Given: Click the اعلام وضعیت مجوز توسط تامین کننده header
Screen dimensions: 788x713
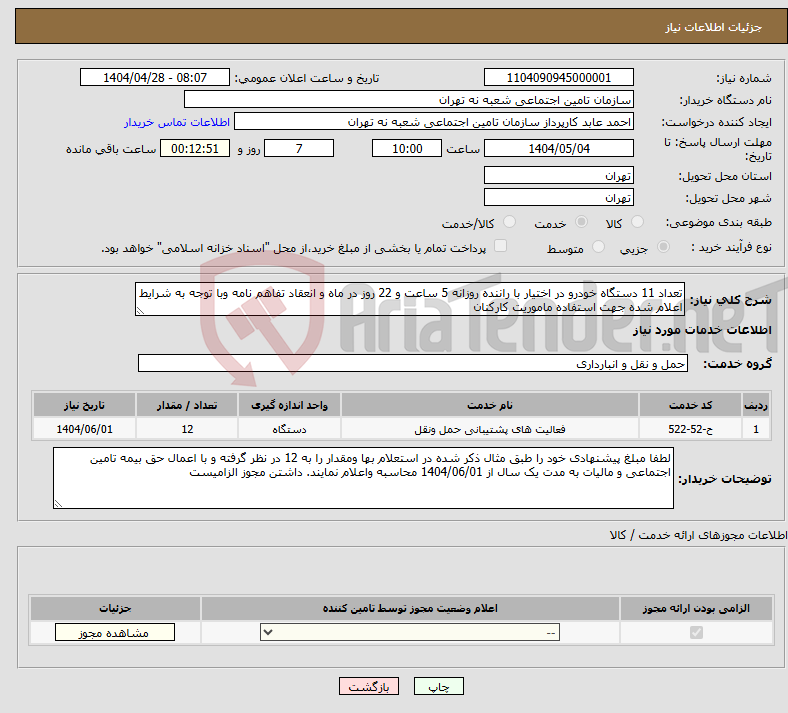Looking at the screenshot, I should click(410, 608).
